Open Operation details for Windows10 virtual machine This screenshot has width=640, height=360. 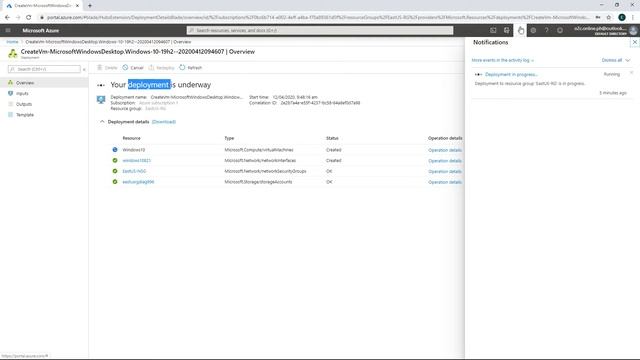coord(445,150)
